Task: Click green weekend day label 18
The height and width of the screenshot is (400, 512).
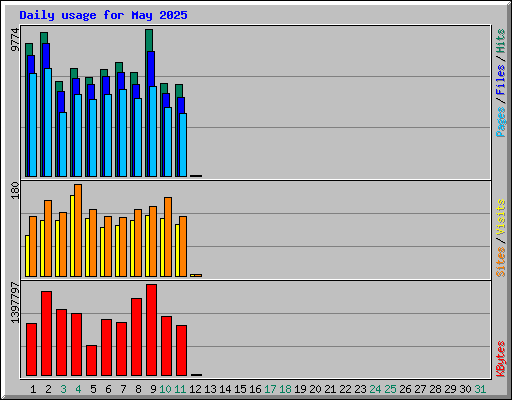Action: (285, 389)
